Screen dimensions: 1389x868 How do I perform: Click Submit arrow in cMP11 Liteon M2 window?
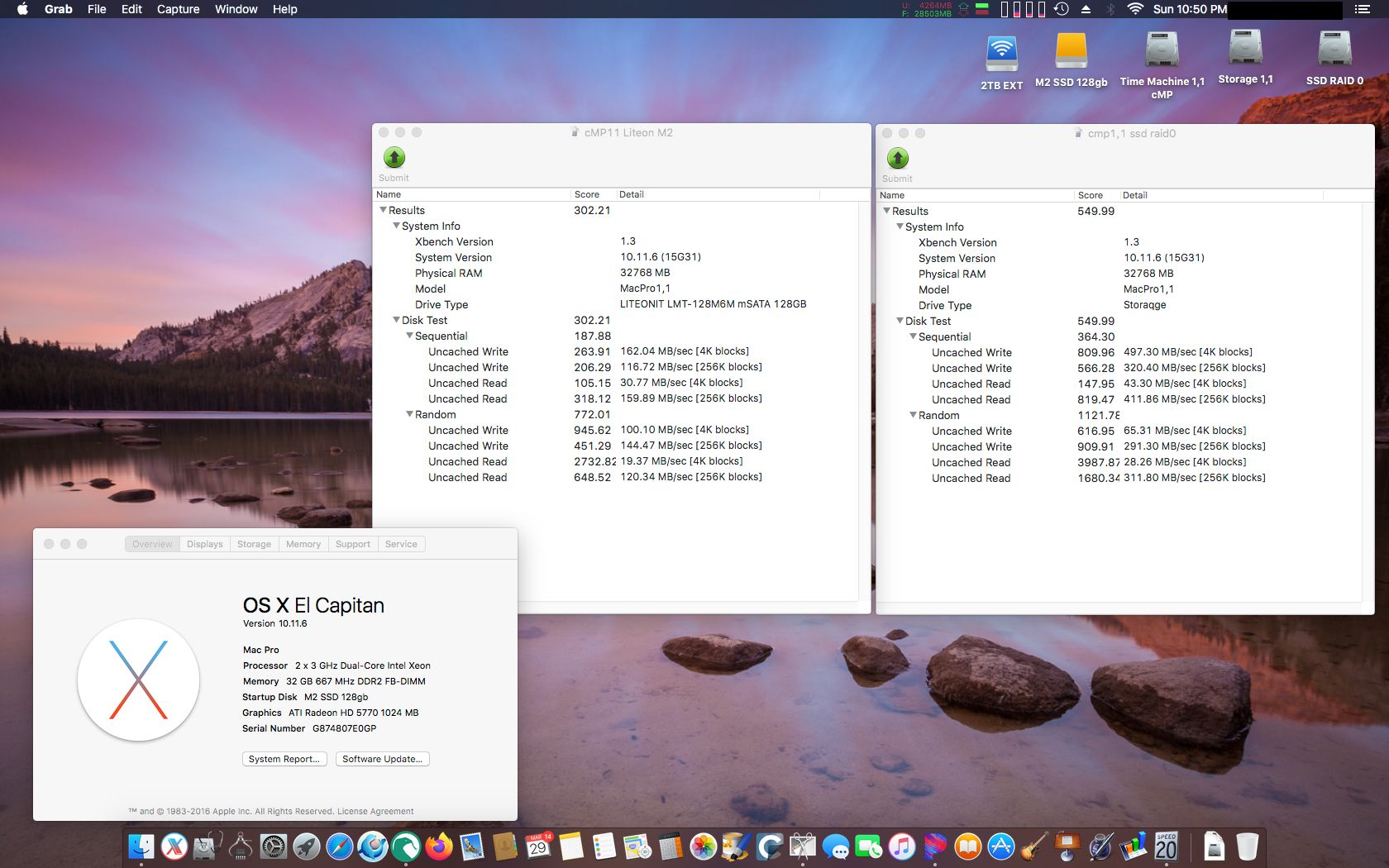click(x=394, y=157)
